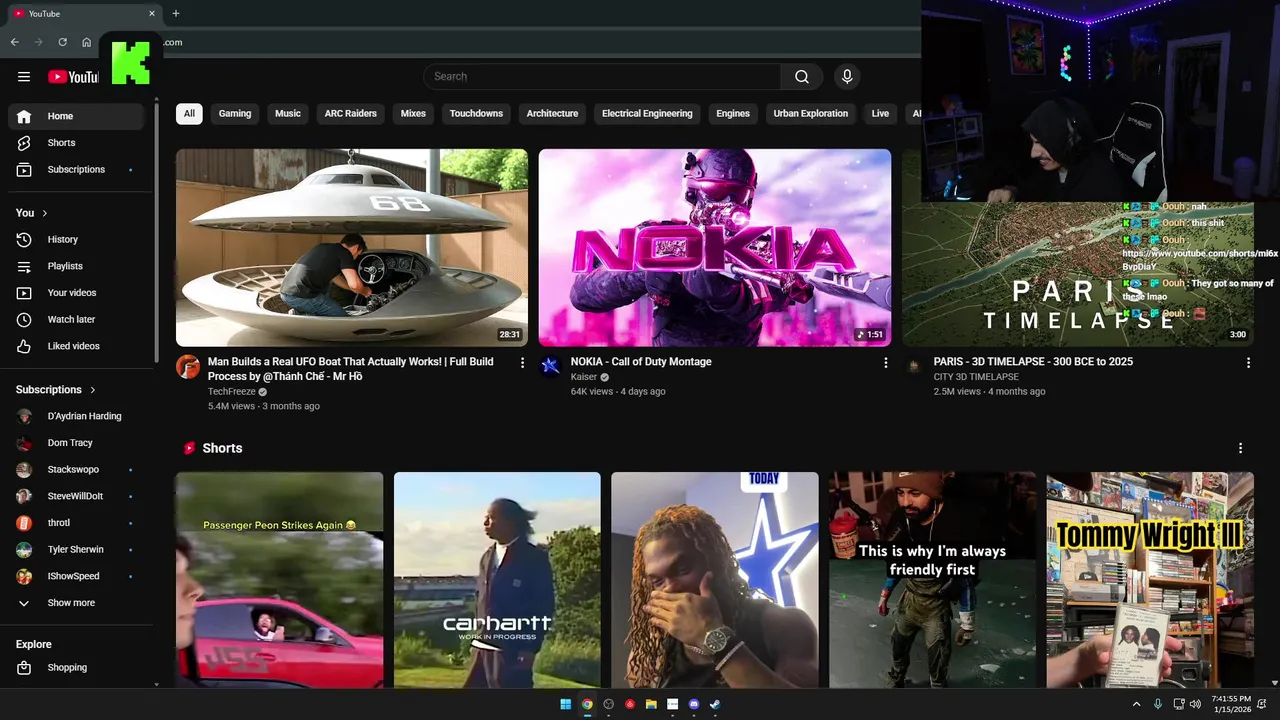Click CITY 3D TIMELAPSE channel avatar
The height and width of the screenshot is (720, 1280).
click(x=913, y=367)
